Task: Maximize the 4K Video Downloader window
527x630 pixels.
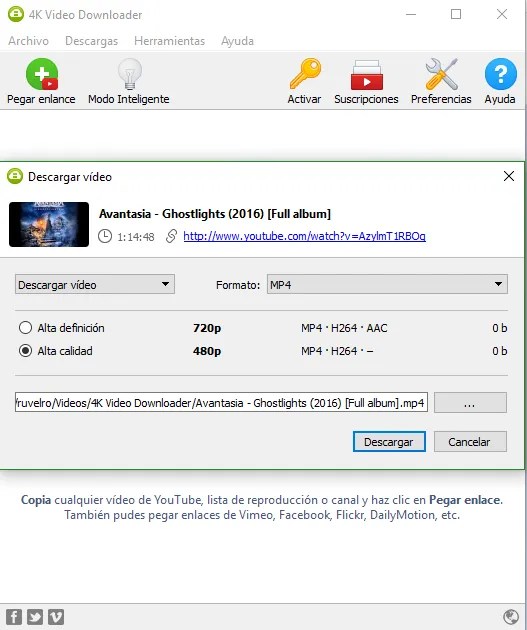Action: (456, 14)
